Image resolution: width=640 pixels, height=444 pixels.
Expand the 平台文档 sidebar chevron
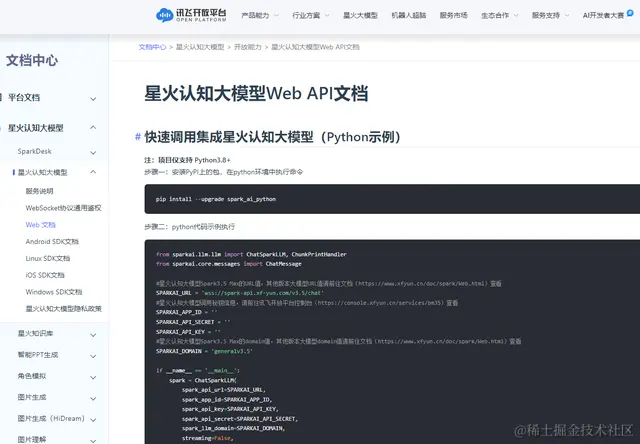point(93,99)
